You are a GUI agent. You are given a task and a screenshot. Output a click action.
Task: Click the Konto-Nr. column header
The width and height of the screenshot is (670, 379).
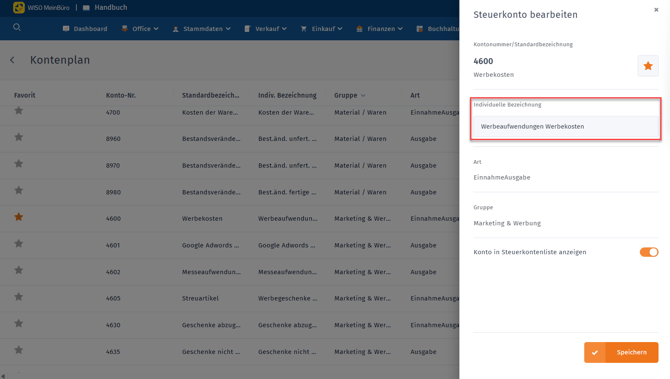point(120,95)
